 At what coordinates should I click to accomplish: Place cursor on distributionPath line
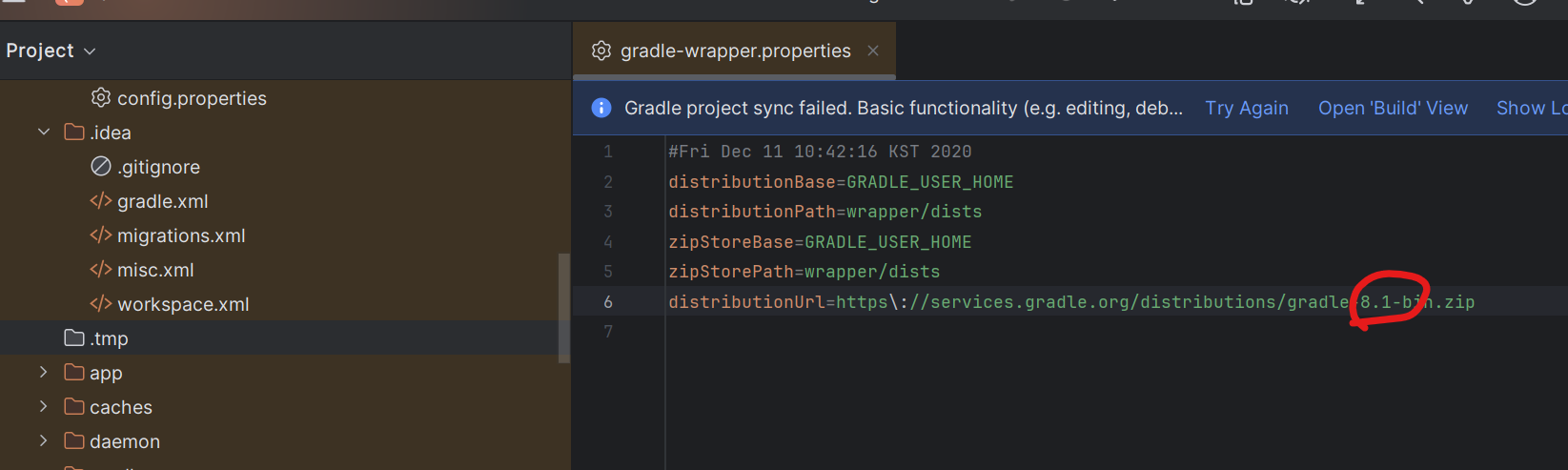[x=825, y=212]
